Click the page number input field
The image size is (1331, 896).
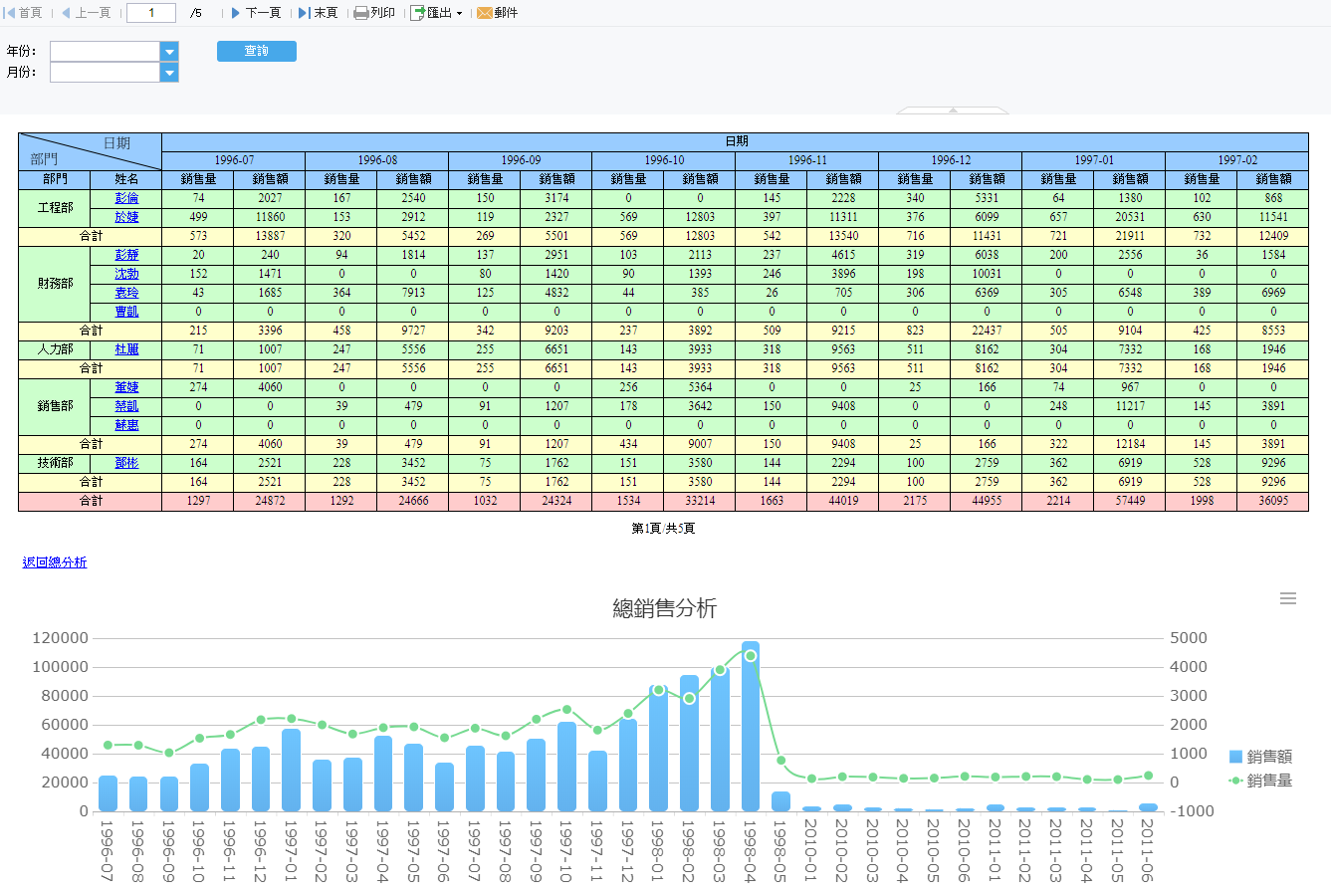(x=151, y=13)
